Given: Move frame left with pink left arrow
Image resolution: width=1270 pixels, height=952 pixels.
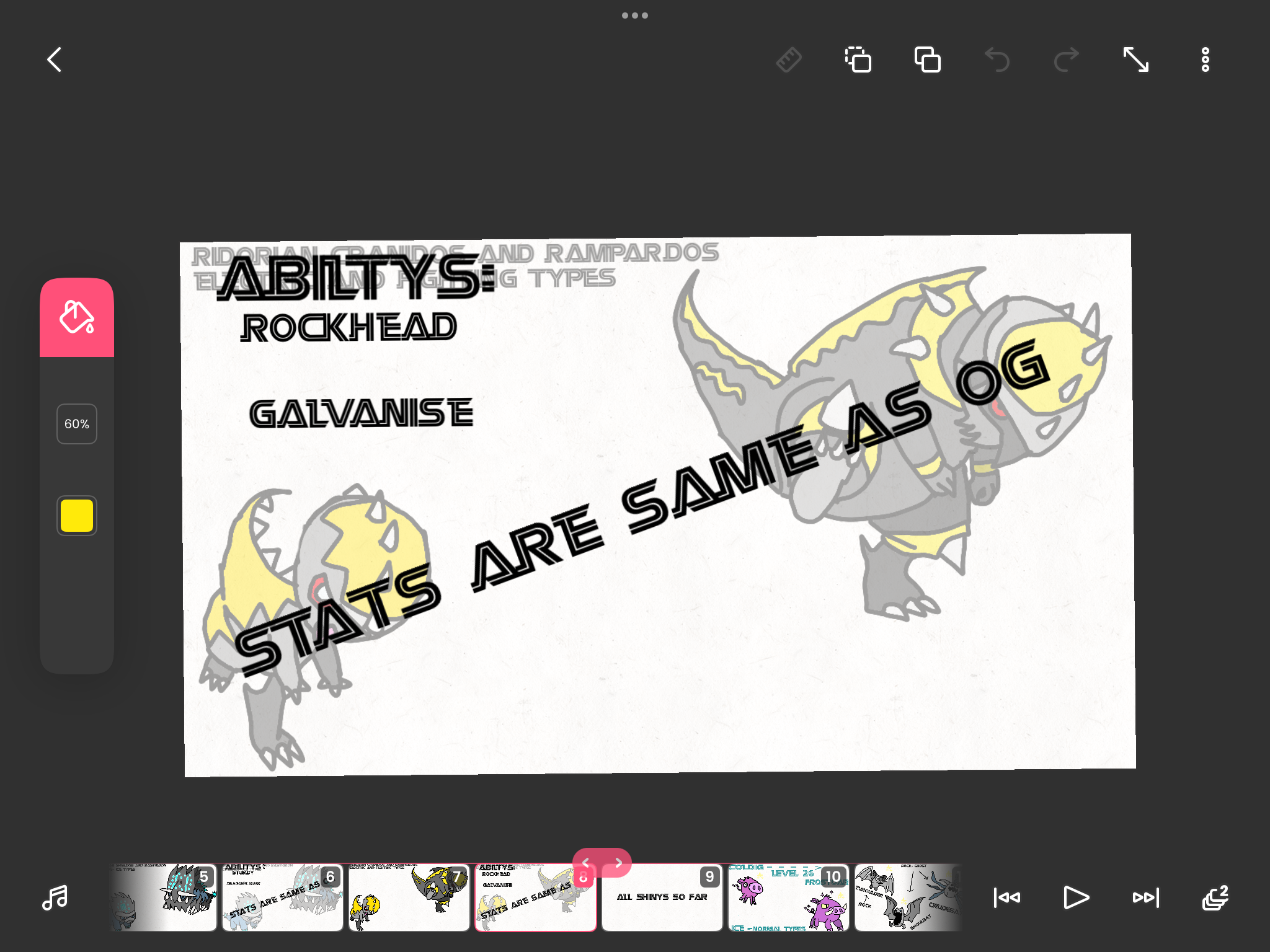Looking at the screenshot, I should (586, 862).
